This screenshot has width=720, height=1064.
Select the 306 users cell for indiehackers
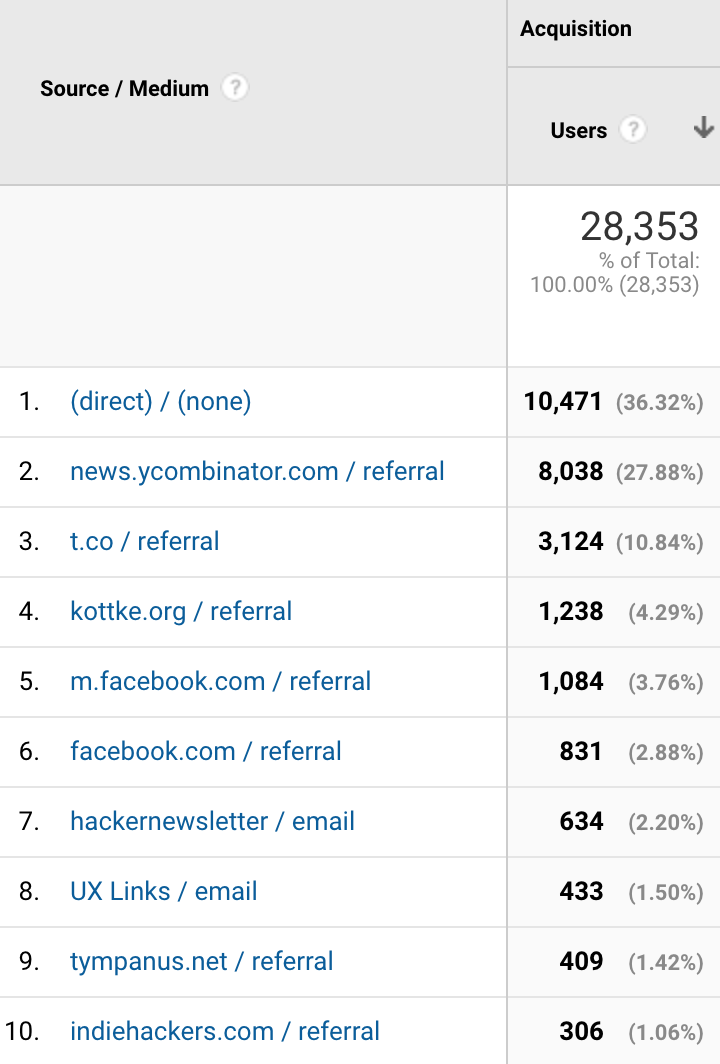coord(581,1031)
